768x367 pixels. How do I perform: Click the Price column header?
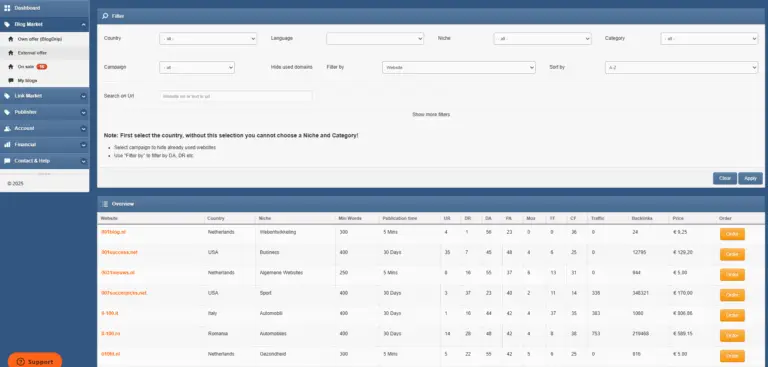click(x=678, y=218)
